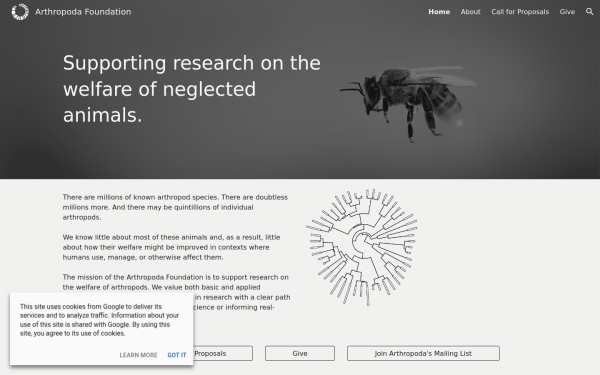This screenshot has width=600, height=375.
Task: Click the Give button below the text
Action: pyautogui.click(x=300, y=353)
